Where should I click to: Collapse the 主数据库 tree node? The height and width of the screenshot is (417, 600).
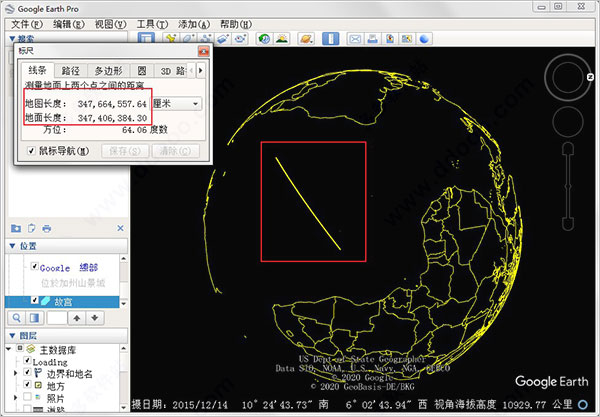click(x=8, y=349)
